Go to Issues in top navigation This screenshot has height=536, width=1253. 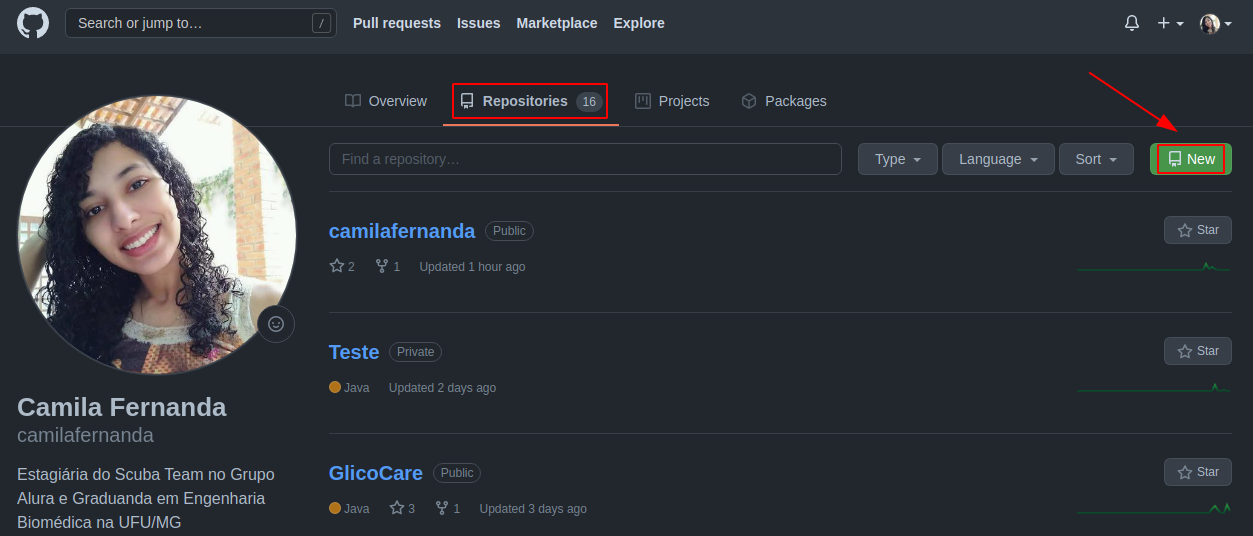(479, 23)
